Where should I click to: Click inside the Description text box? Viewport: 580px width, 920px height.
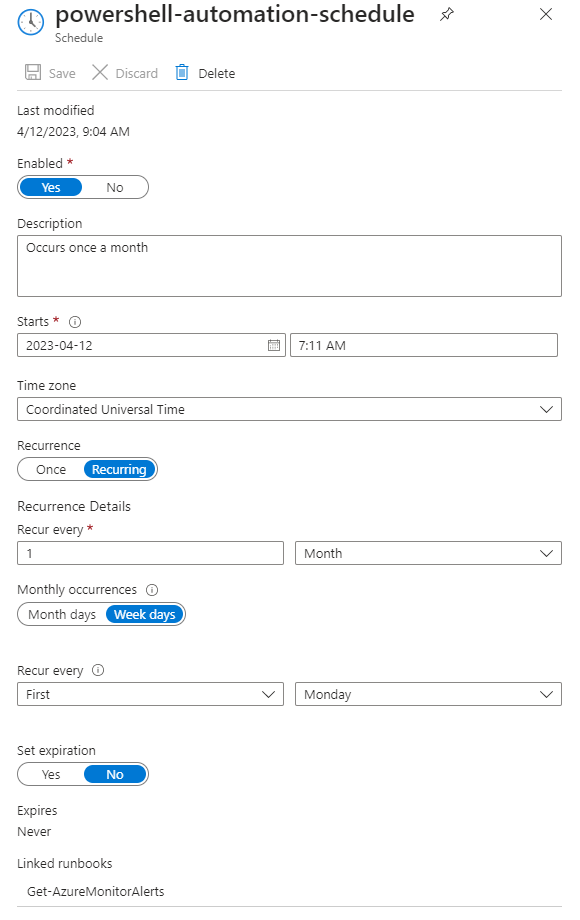coord(289,266)
